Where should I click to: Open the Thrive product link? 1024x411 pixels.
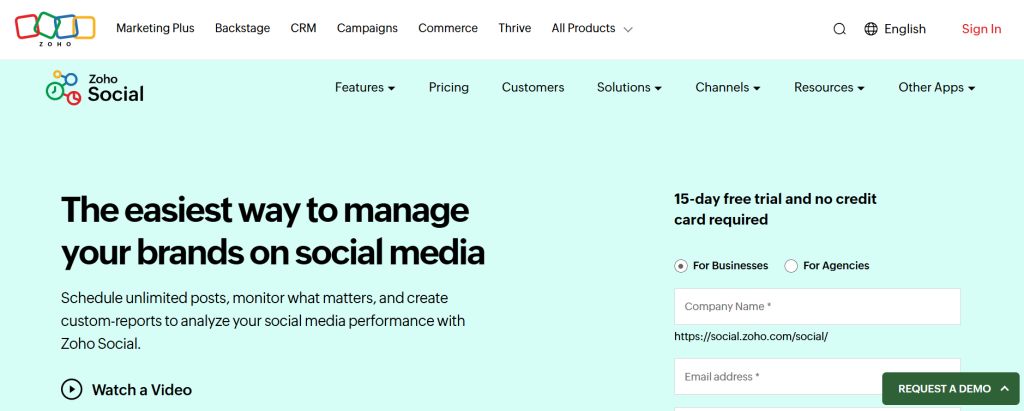coord(515,28)
